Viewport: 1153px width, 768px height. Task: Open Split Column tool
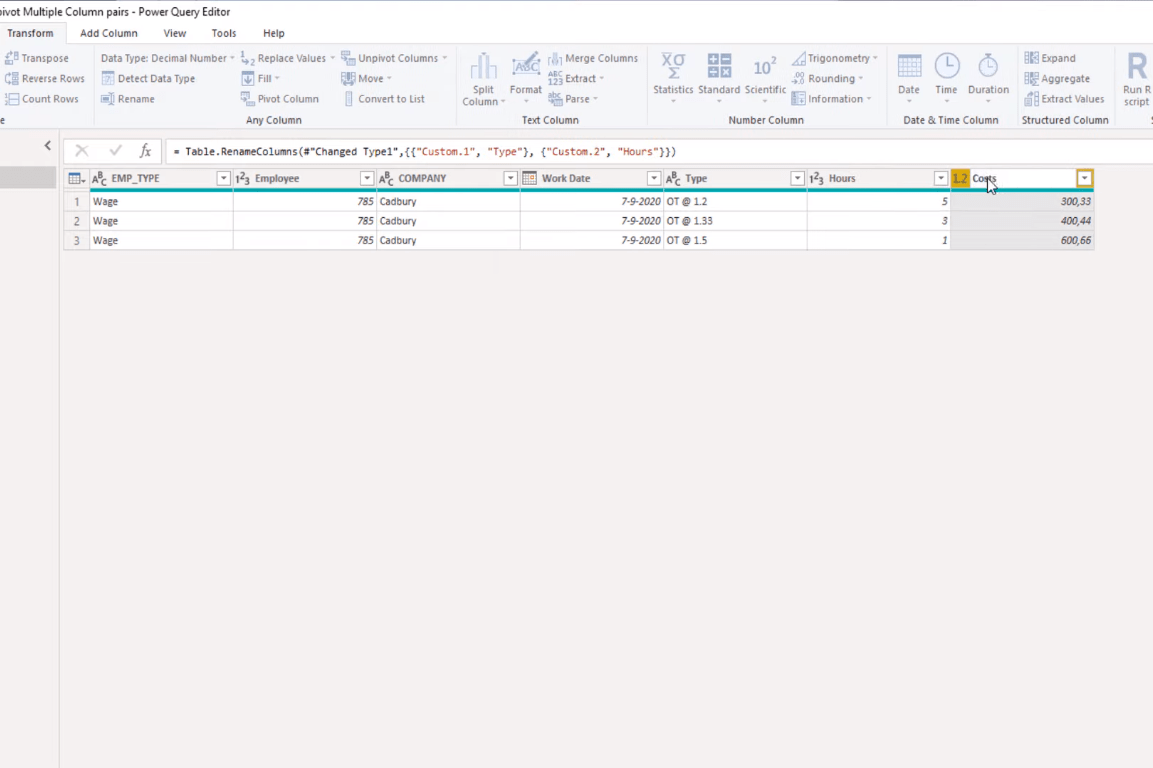click(483, 79)
